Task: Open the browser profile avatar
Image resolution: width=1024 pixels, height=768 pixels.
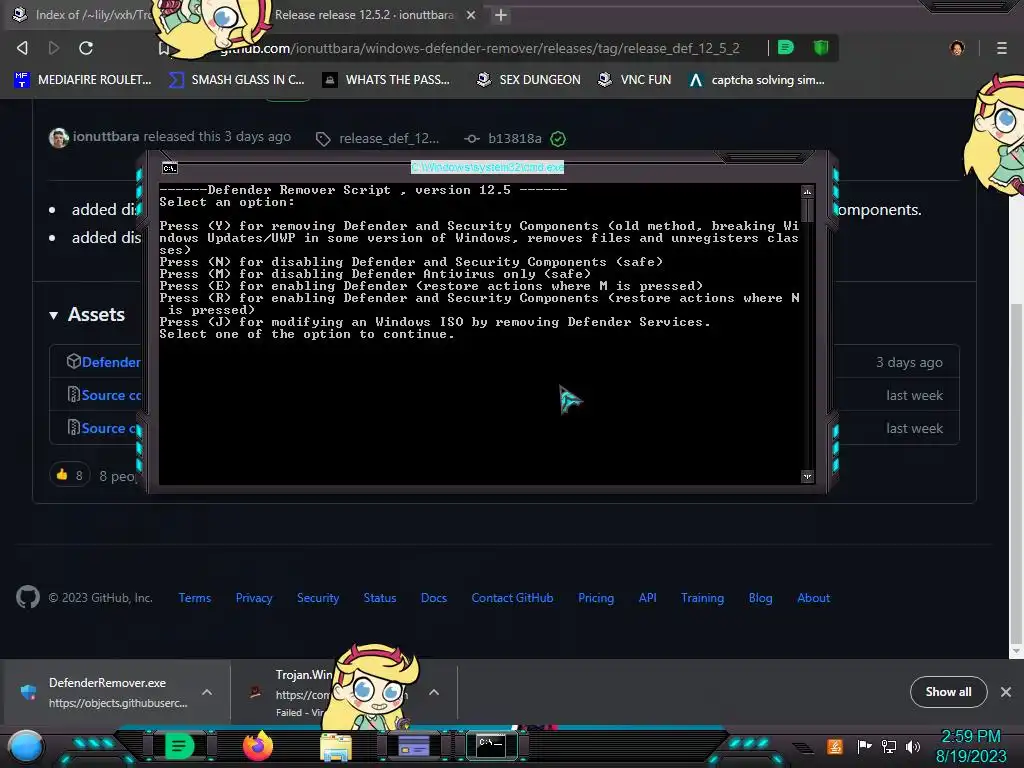Action: click(957, 48)
